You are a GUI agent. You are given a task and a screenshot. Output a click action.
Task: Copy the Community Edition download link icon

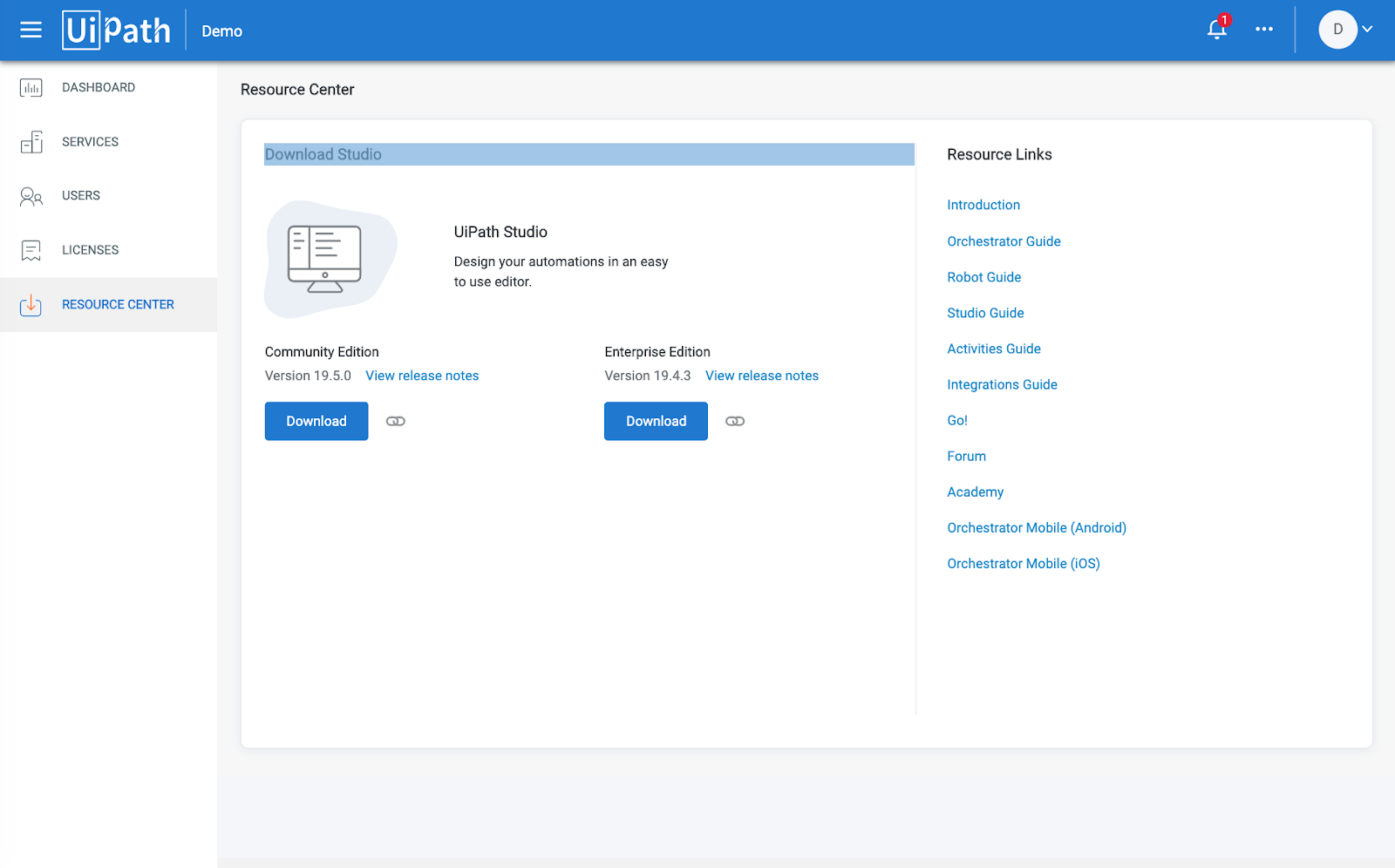[x=395, y=421]
